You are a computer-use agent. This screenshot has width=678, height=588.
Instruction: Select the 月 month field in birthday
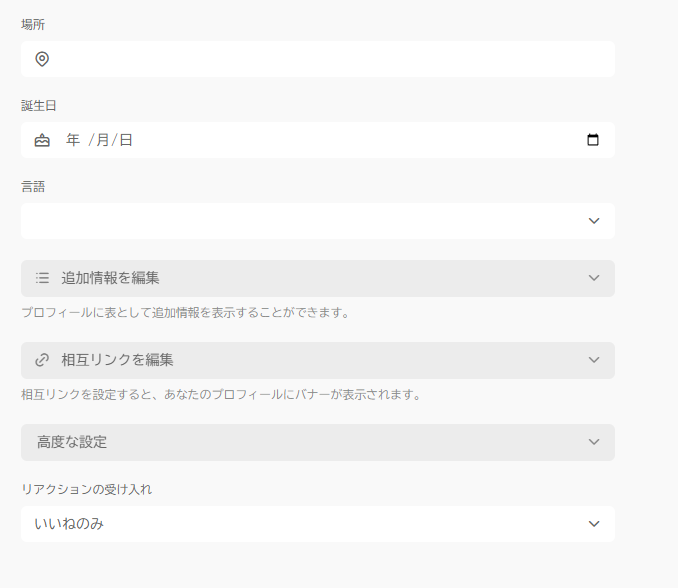coord(102,140)
